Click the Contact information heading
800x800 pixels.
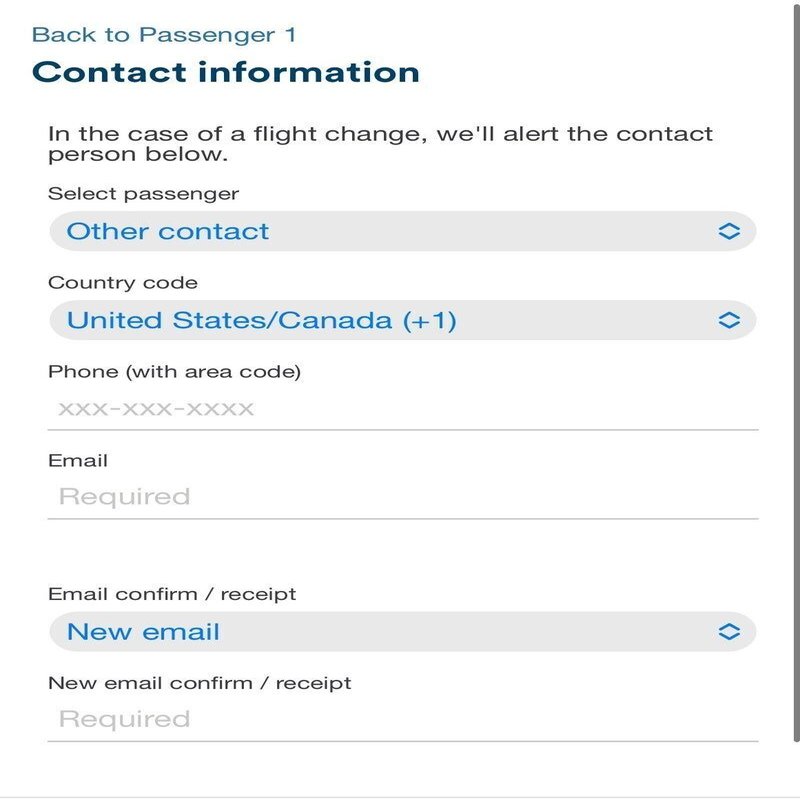226,72
